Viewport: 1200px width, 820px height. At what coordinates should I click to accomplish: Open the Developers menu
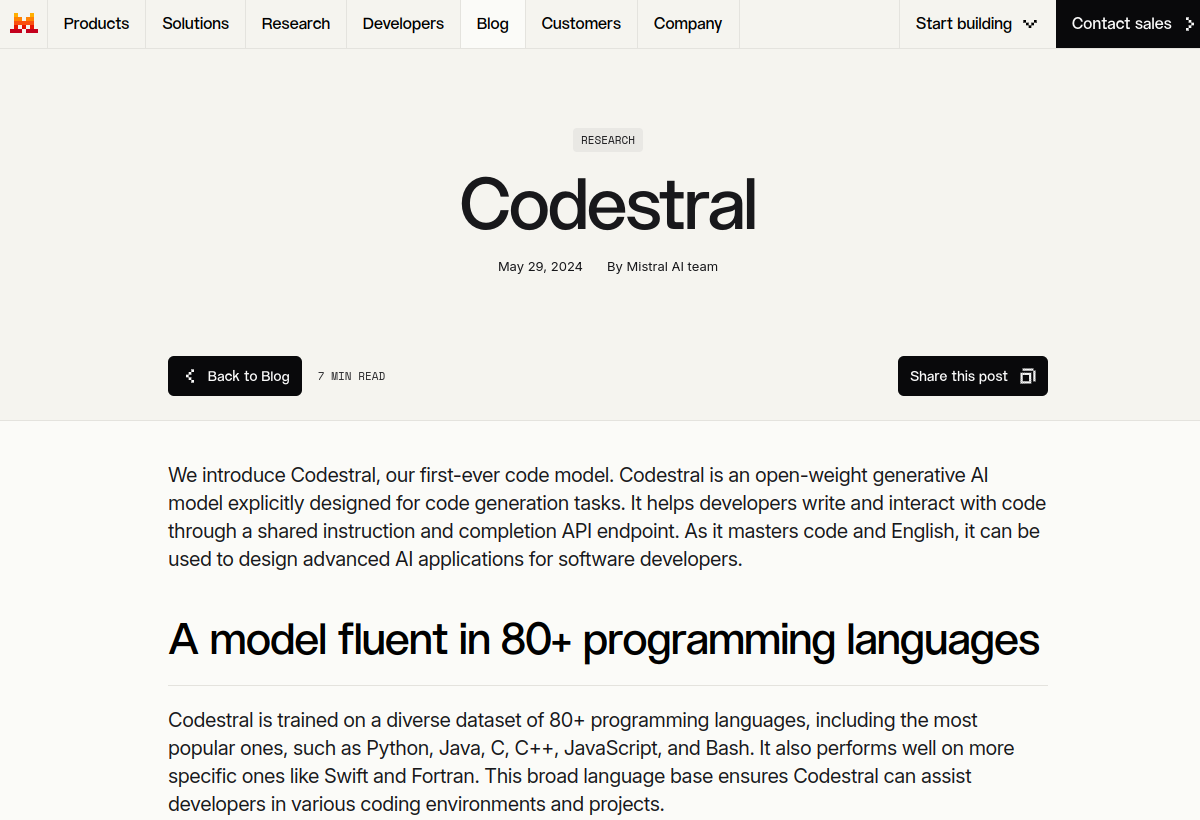[403, 24]
